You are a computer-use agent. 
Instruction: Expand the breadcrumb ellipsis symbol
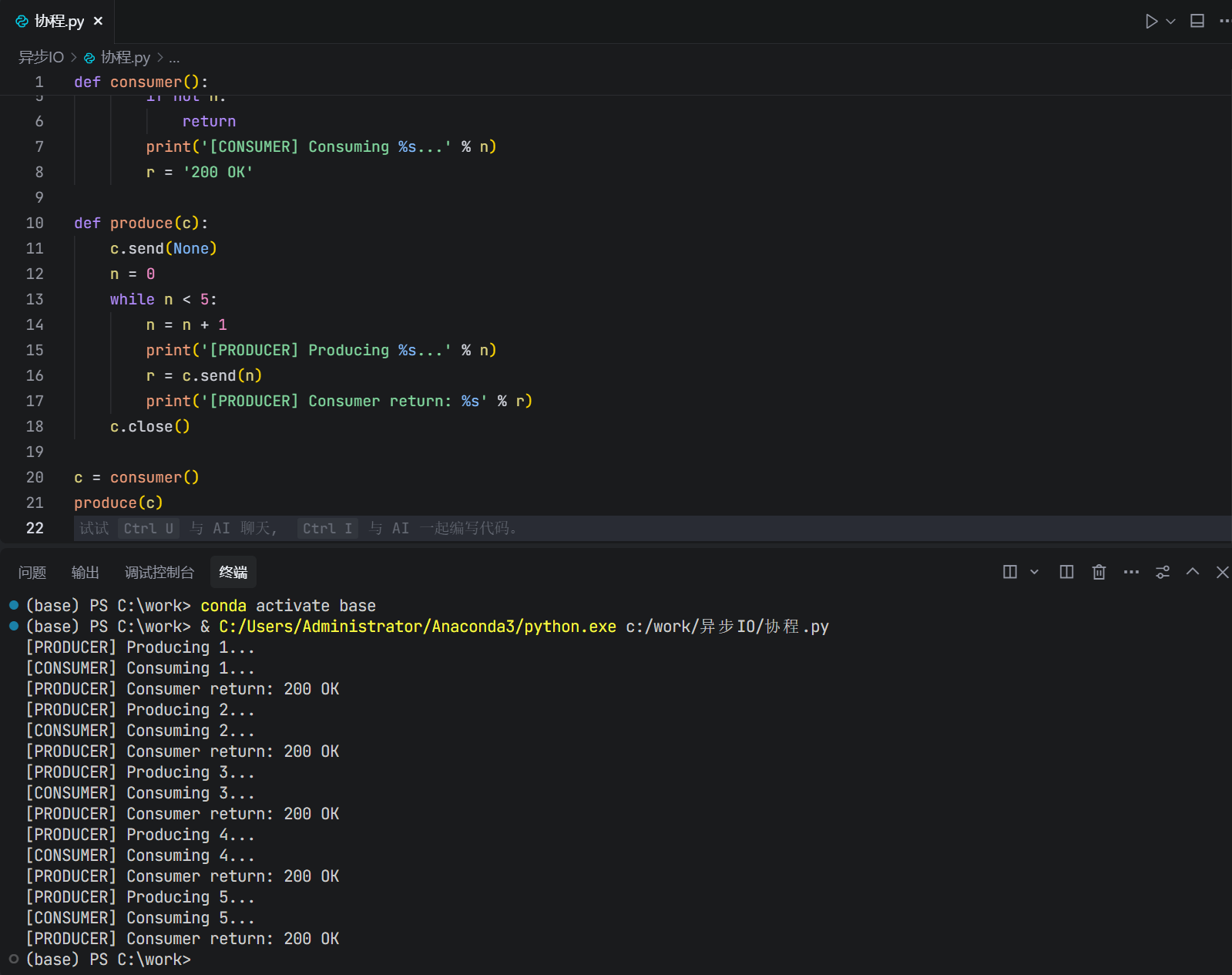tap(174, 57)
